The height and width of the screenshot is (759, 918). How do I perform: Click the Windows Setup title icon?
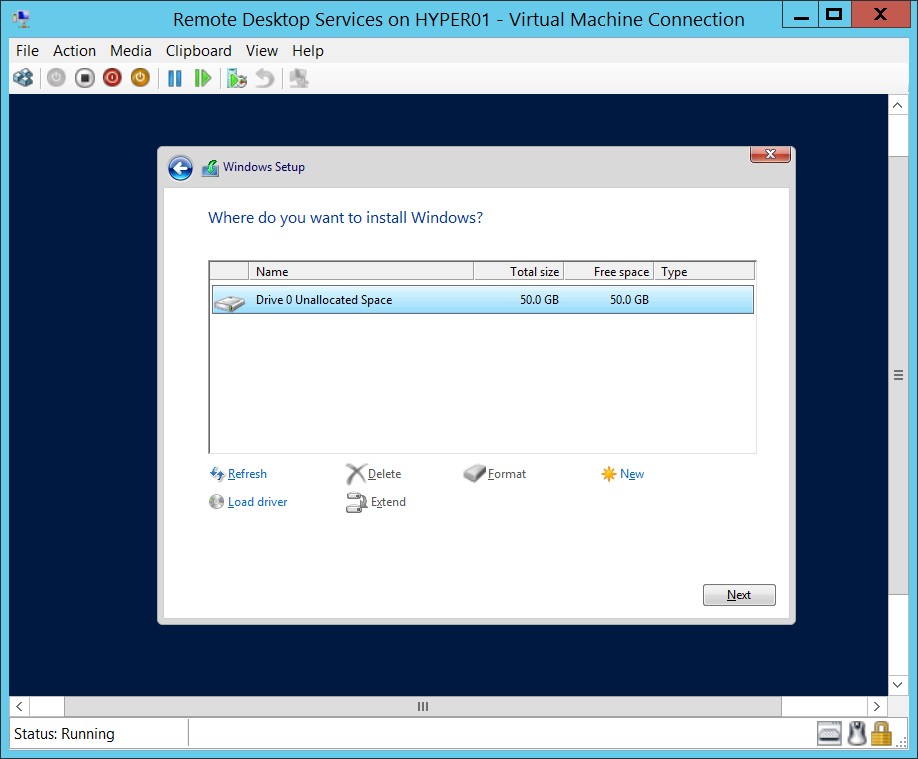pos(210,168)
